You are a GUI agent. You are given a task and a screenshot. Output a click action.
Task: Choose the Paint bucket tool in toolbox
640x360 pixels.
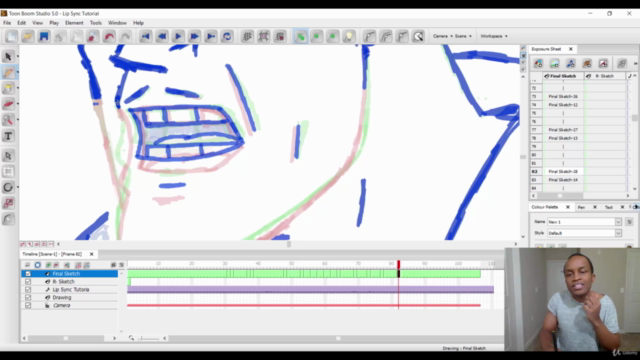[x=8, y=88]
